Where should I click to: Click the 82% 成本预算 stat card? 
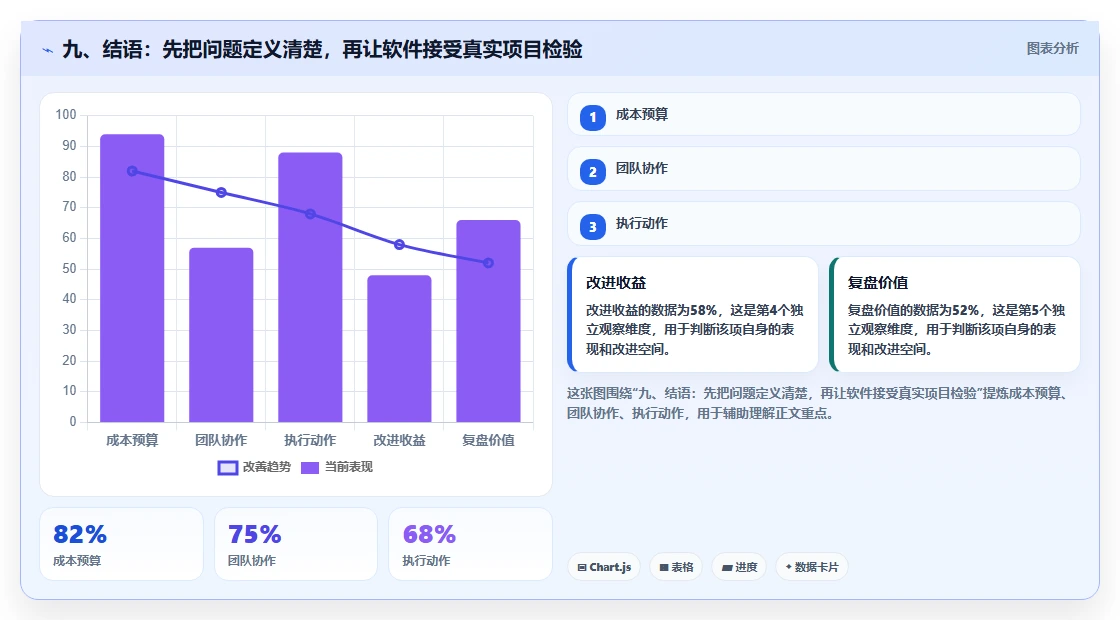[121, 544]
